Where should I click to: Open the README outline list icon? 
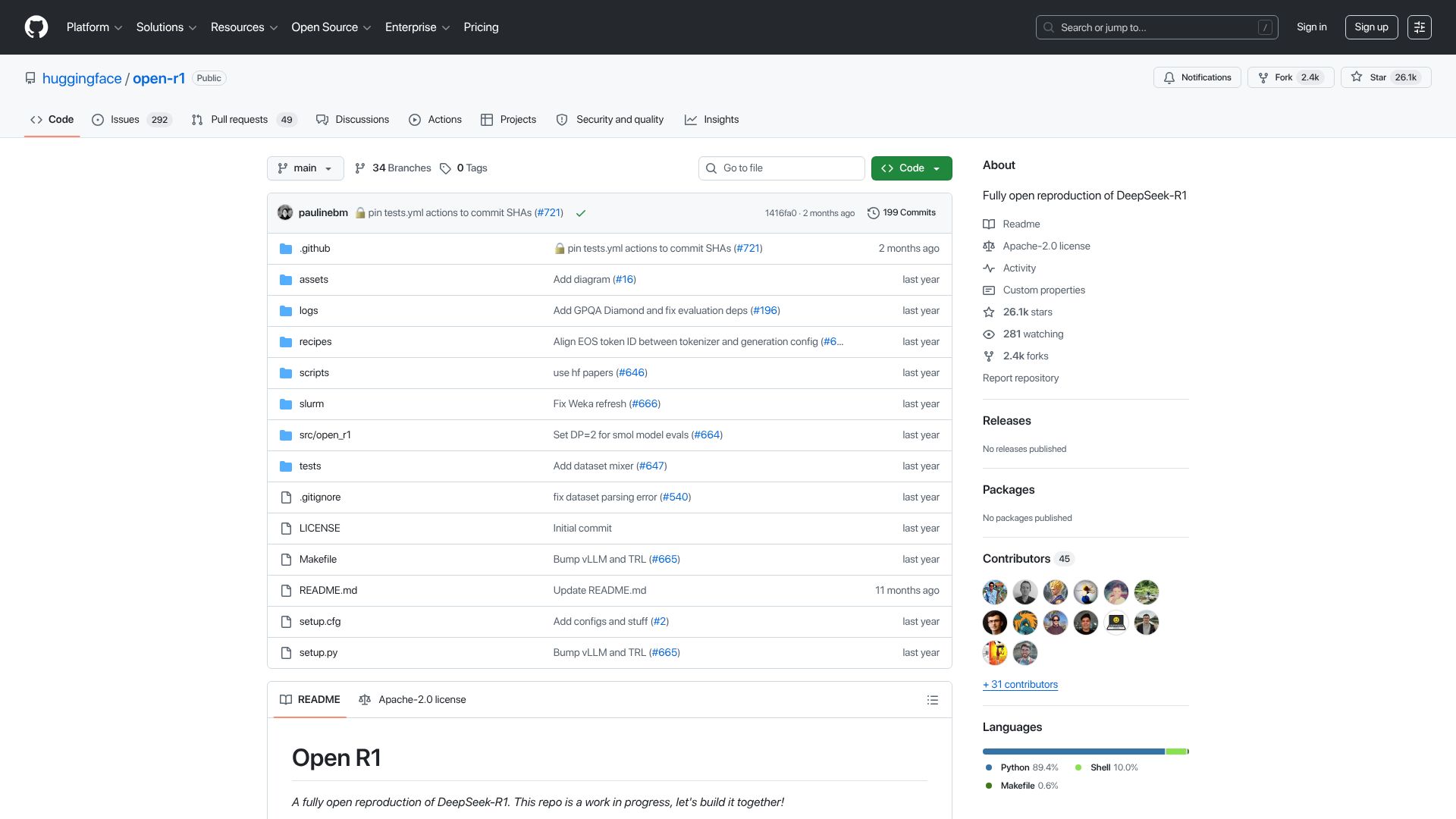pos(933,700)
